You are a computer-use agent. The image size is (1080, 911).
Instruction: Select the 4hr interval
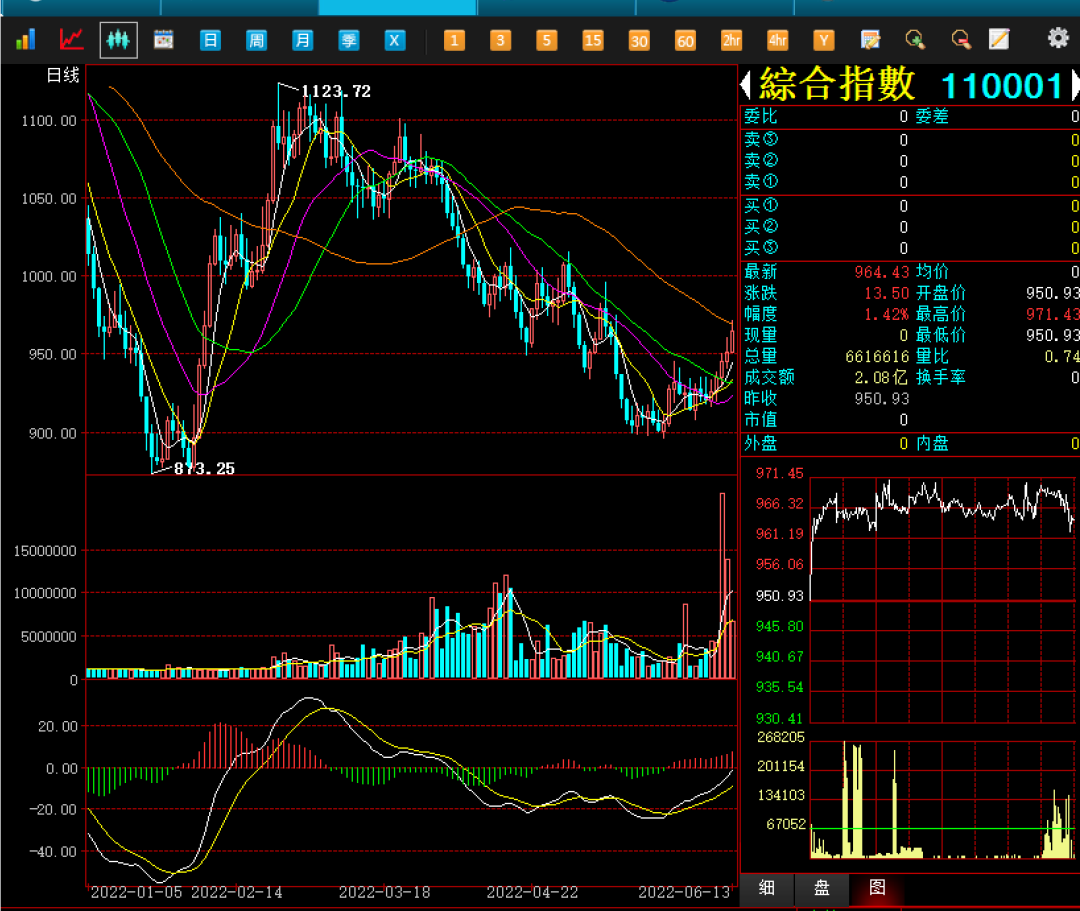coord(778,40)
